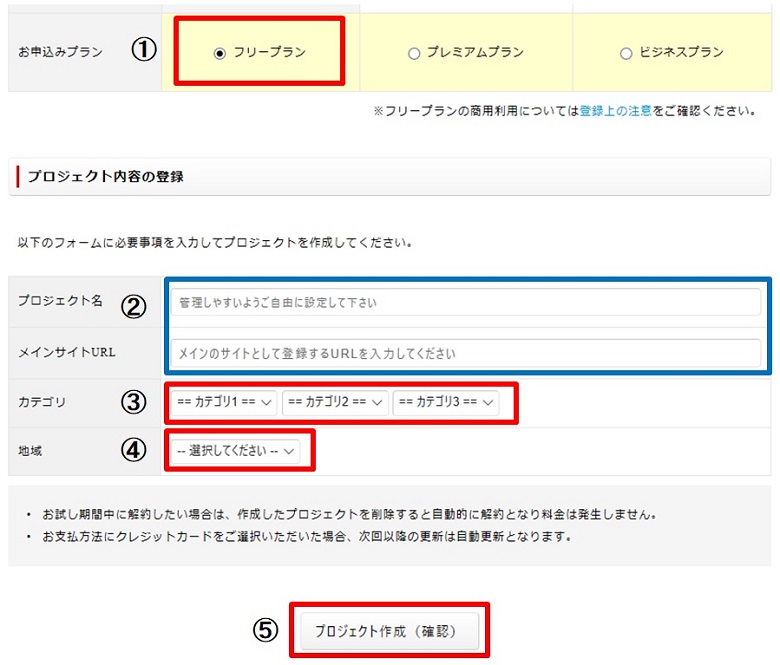Image resolution: width=780 pixels, height=665 pixels.
Task: Expand the カテゴリ2 dropdown list
Action: pos(335,402)
